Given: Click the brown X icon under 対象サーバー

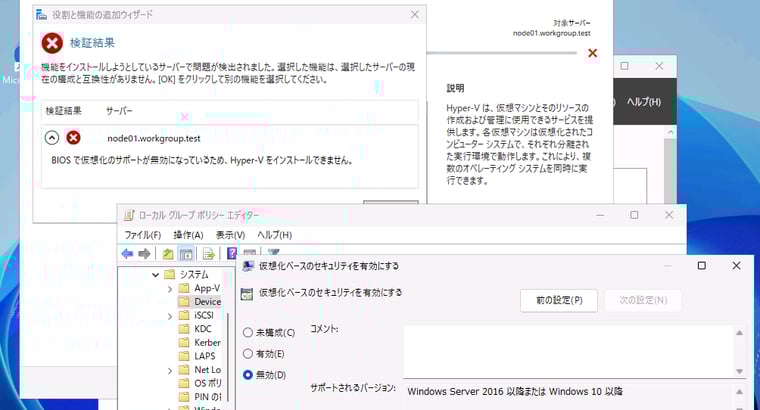Looking at the screenshot, I should [592, 53].
